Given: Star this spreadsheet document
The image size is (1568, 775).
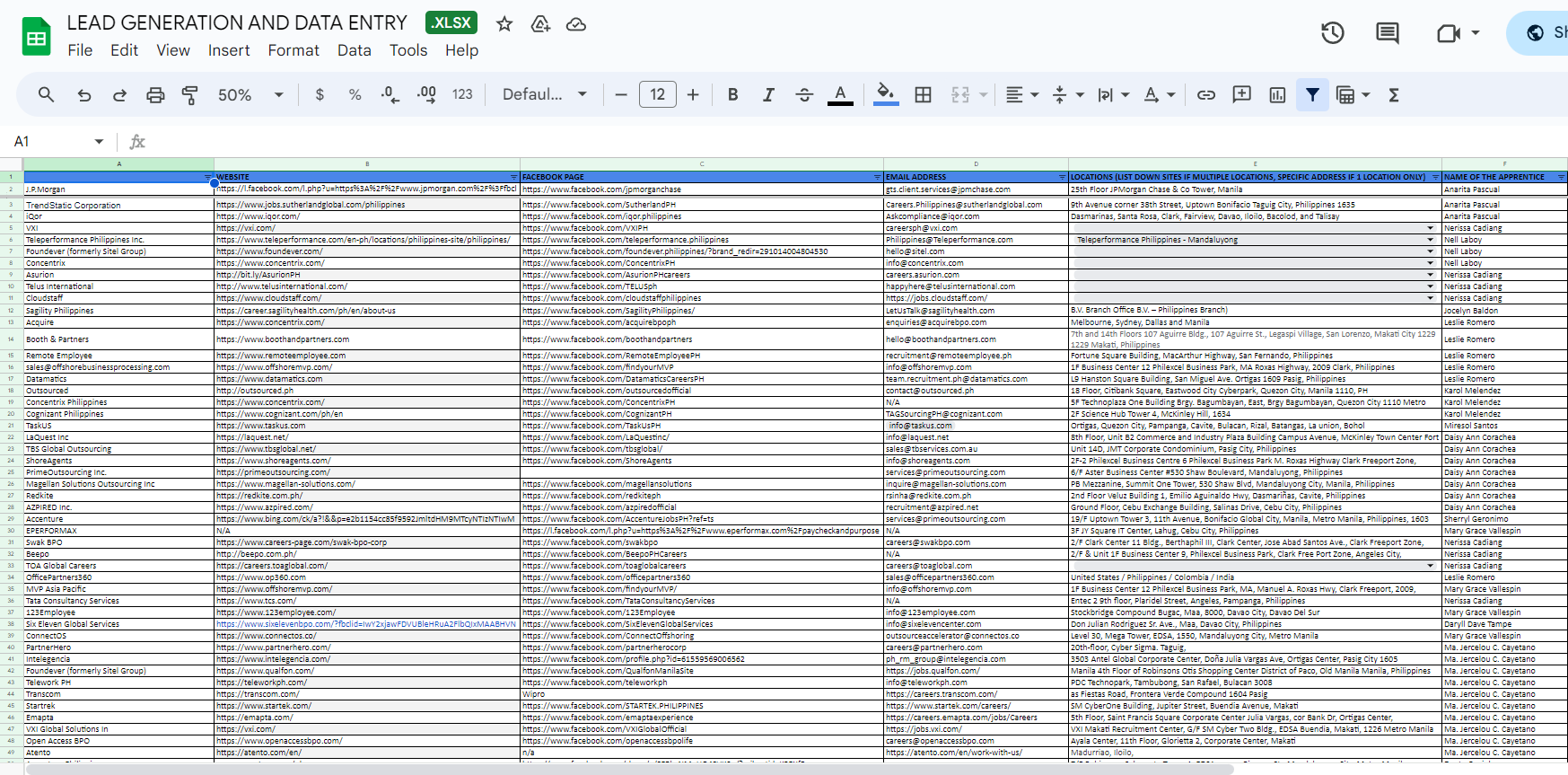Looking at the screenshot, I should (504, 24).
